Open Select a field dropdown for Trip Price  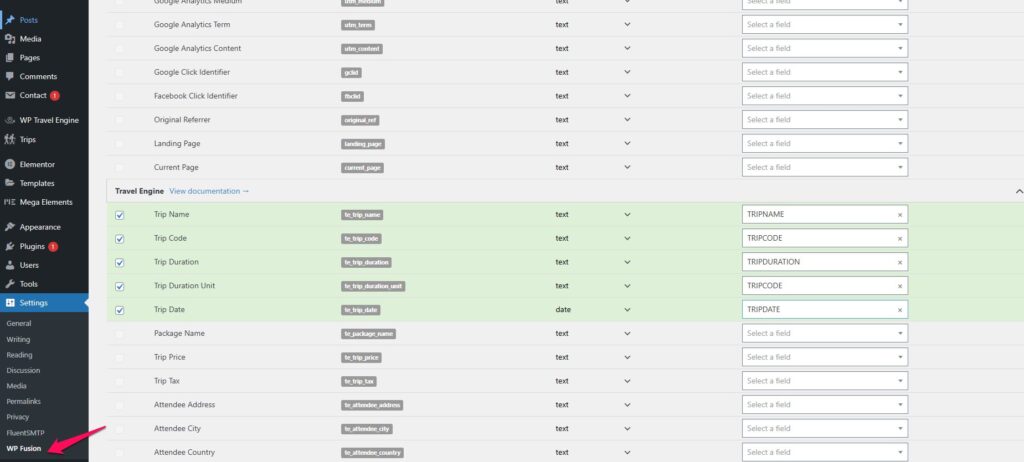825,357
